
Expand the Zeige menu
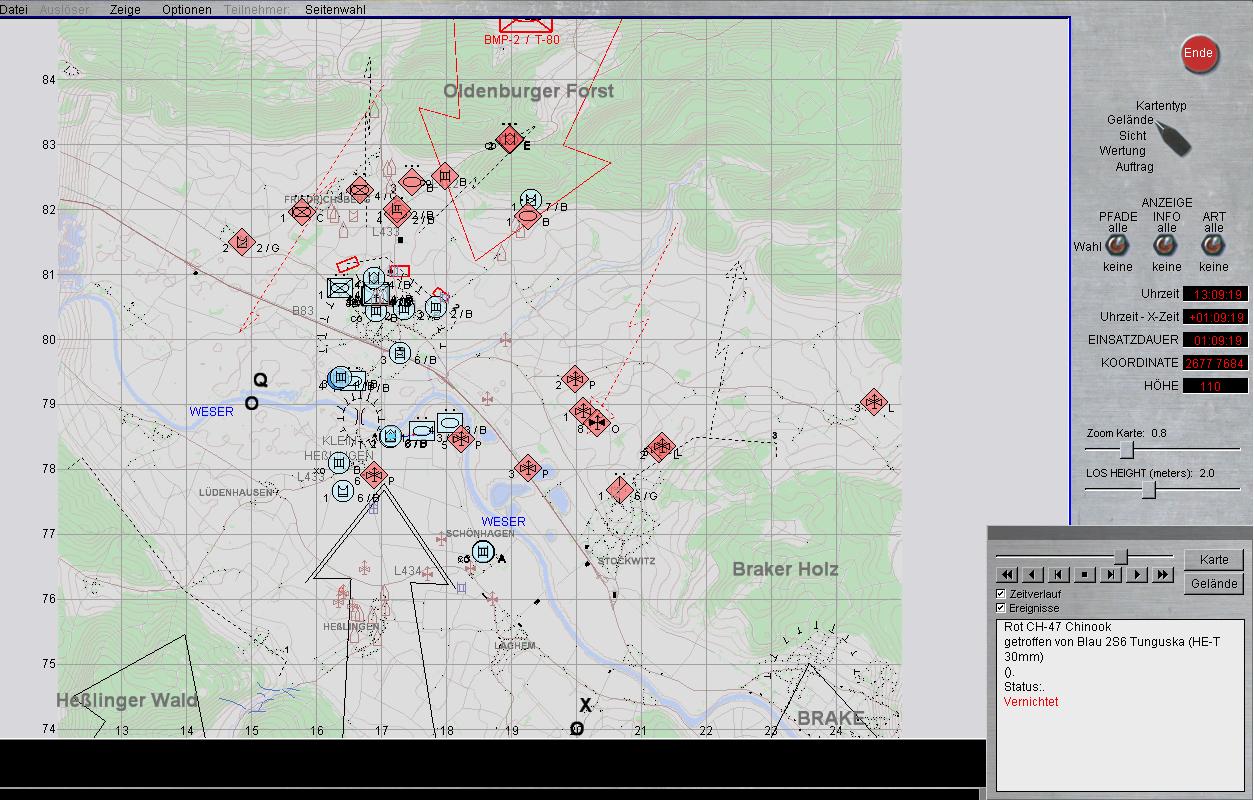pos(125,9)
